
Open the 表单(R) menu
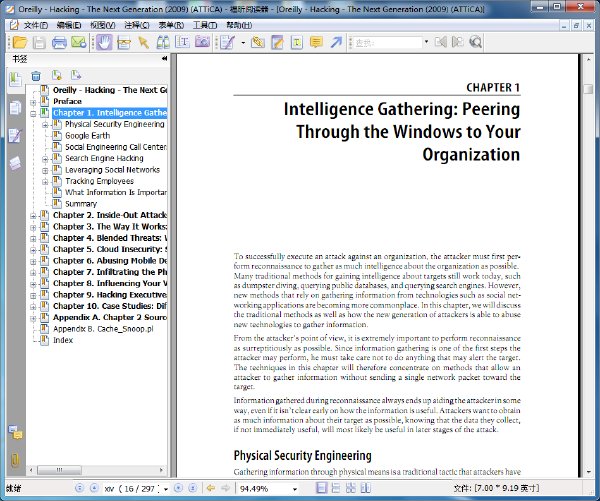[x=171, y=25]
